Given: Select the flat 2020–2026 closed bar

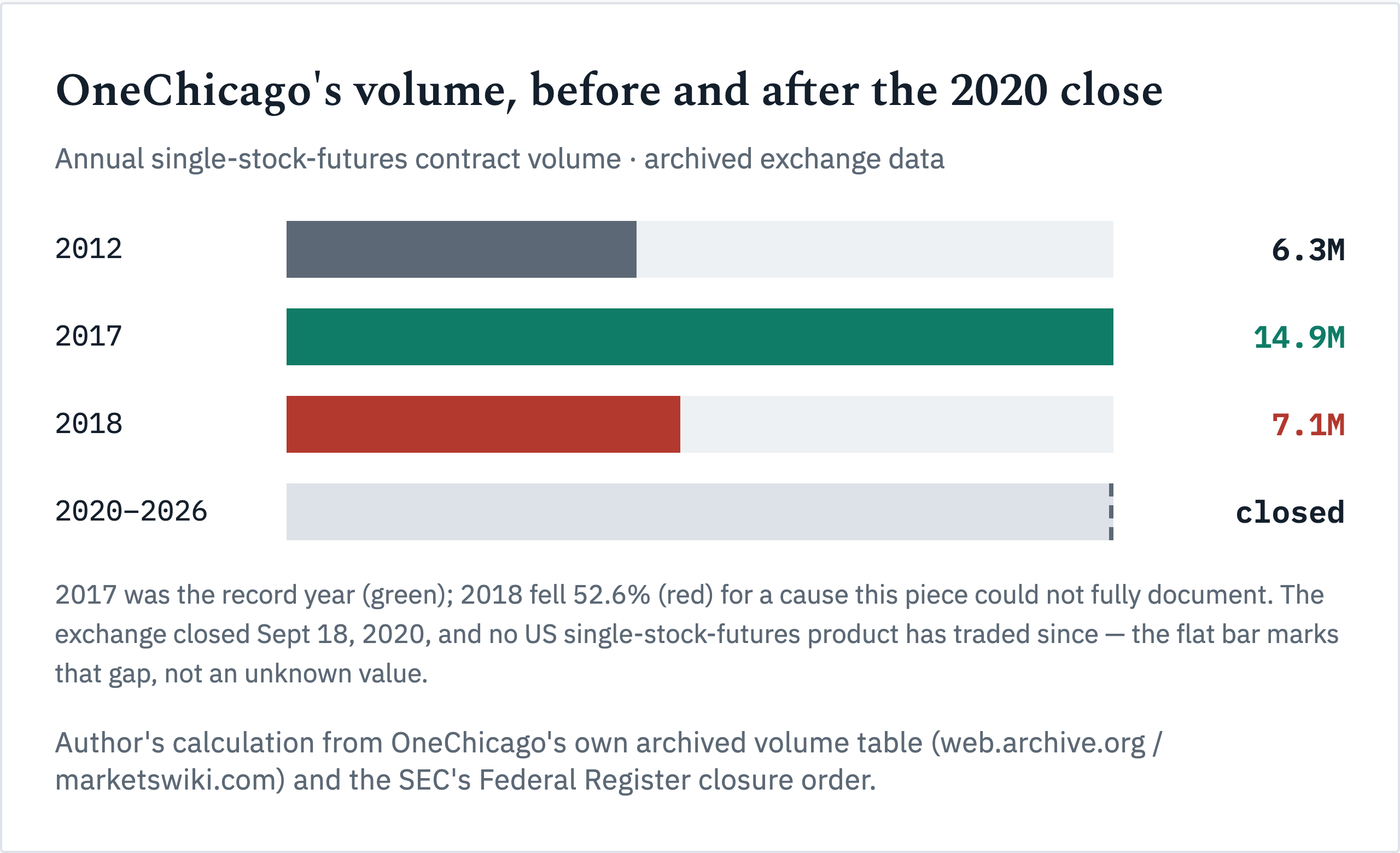Looking at the screenshot, I should click(x=699, y=512).
